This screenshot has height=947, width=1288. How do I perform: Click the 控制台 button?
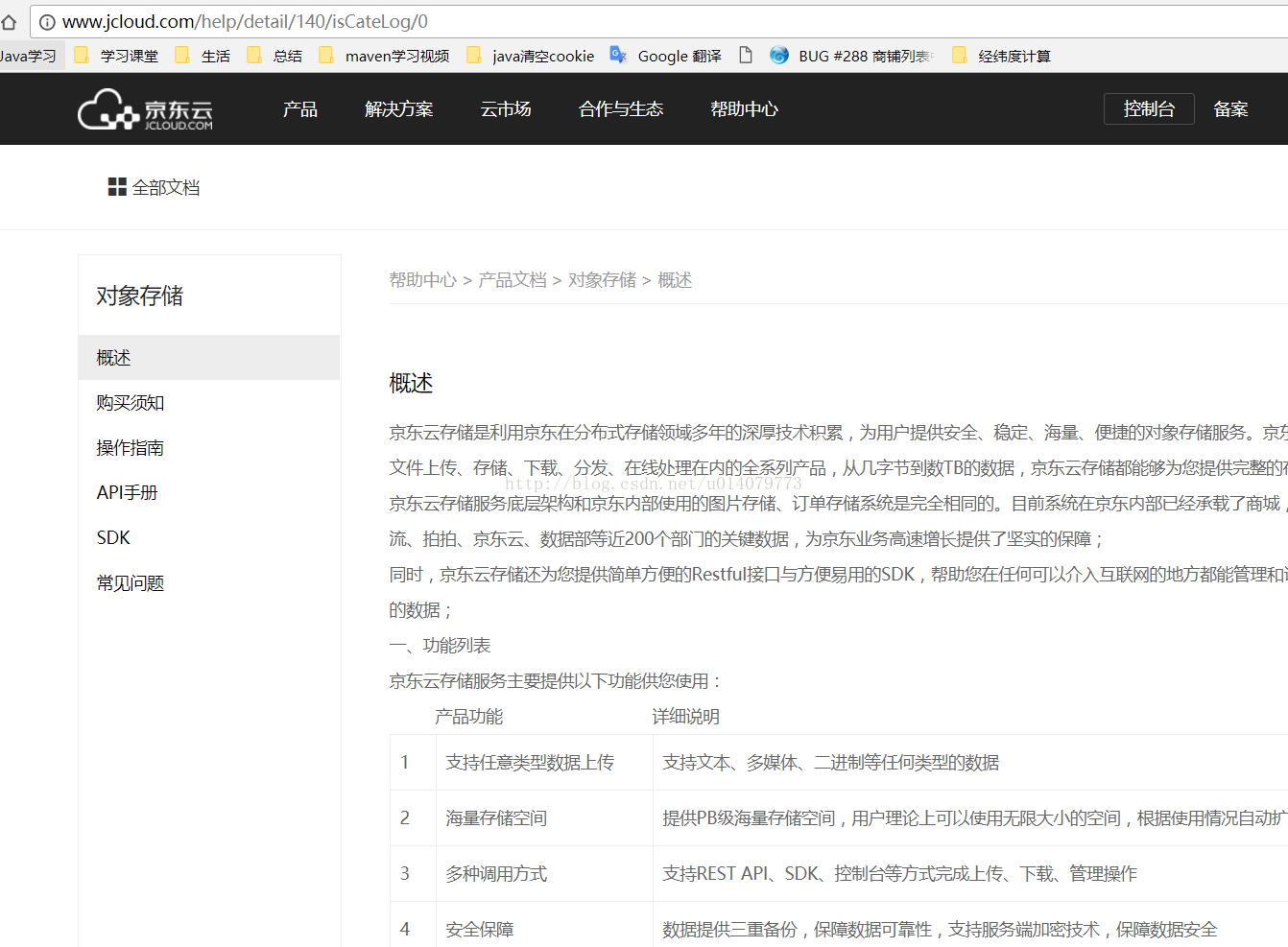pyautogui.click(x=1149, y=109)
